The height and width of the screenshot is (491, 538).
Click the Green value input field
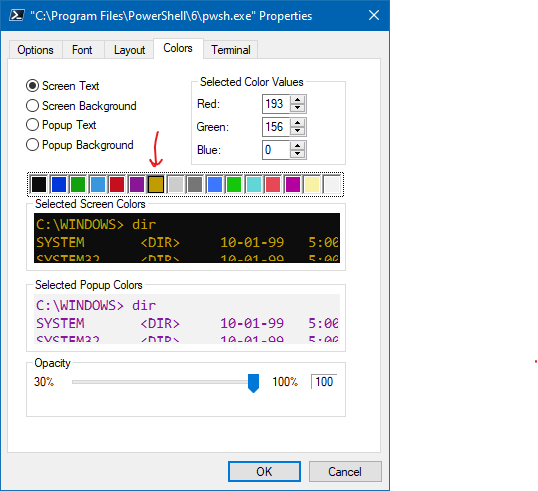pyautogui.click(x=276, y=127)
